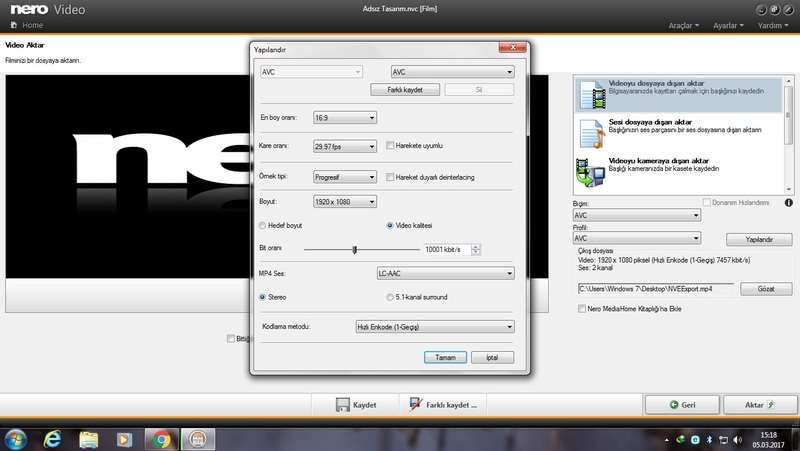Click the Farklı kaydet icon in bottom bar
800x451 pixels.
pyautogui.click(x=416, y=405)
